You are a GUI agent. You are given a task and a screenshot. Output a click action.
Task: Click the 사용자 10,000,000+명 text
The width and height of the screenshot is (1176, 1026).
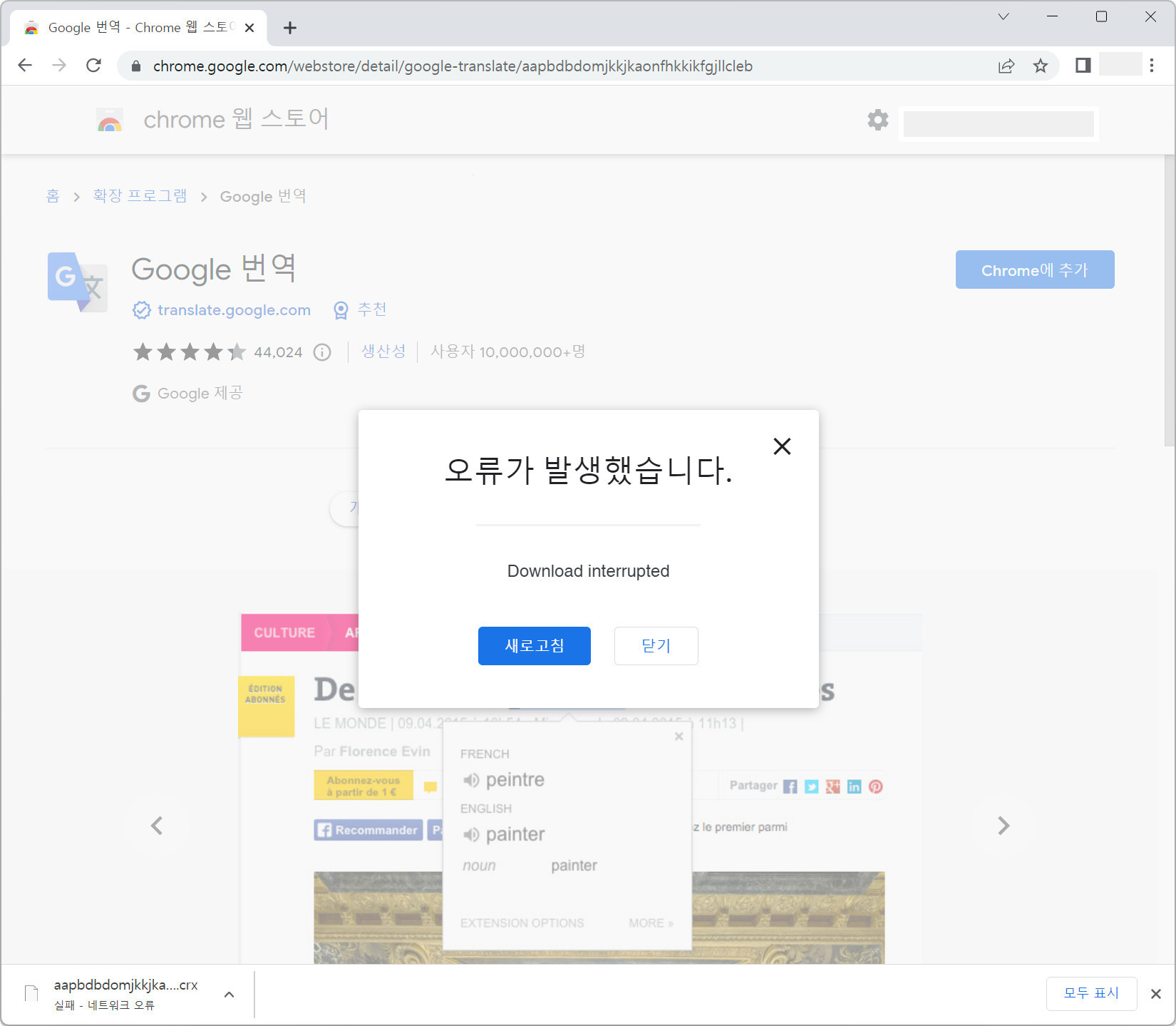pos(507,352)
